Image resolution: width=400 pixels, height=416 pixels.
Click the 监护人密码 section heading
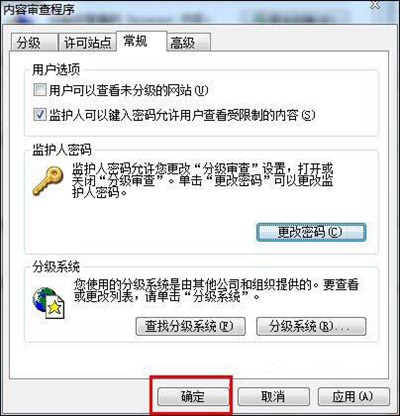coord(62,150)
